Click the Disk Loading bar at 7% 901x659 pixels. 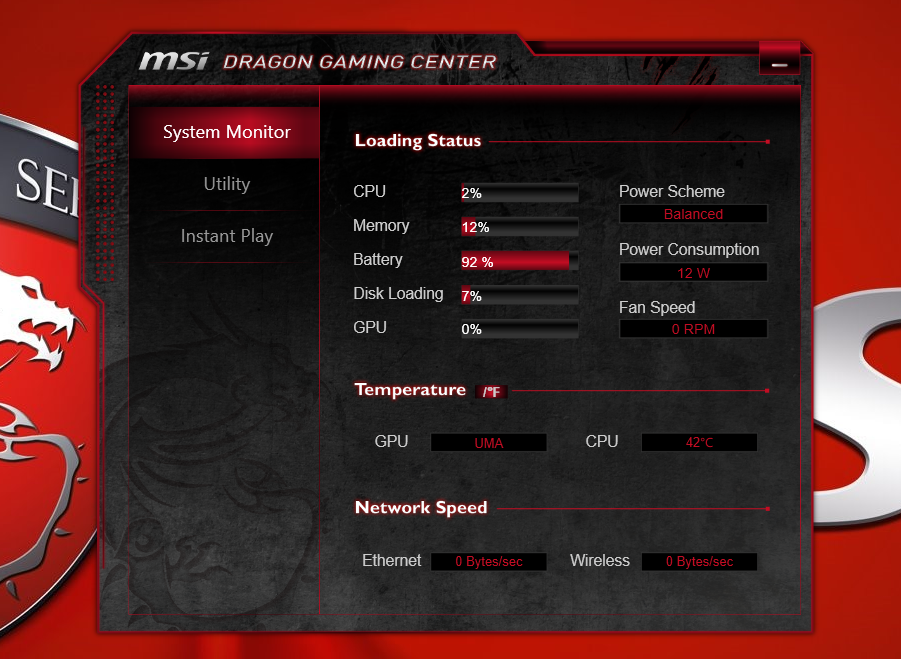(519, 295)
